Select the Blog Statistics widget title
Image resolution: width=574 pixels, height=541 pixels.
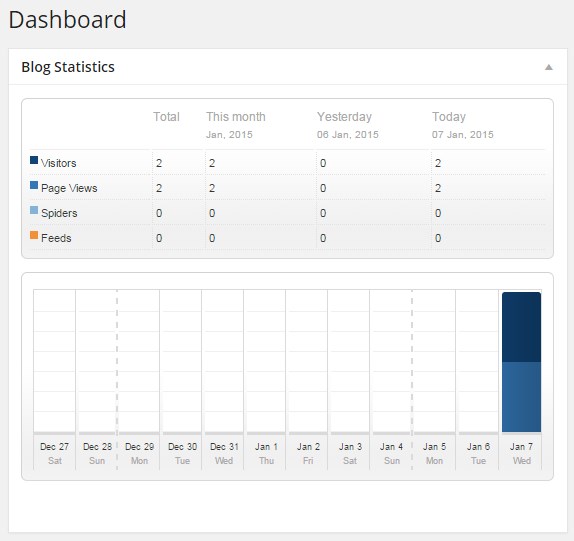[x=68, y=67]
